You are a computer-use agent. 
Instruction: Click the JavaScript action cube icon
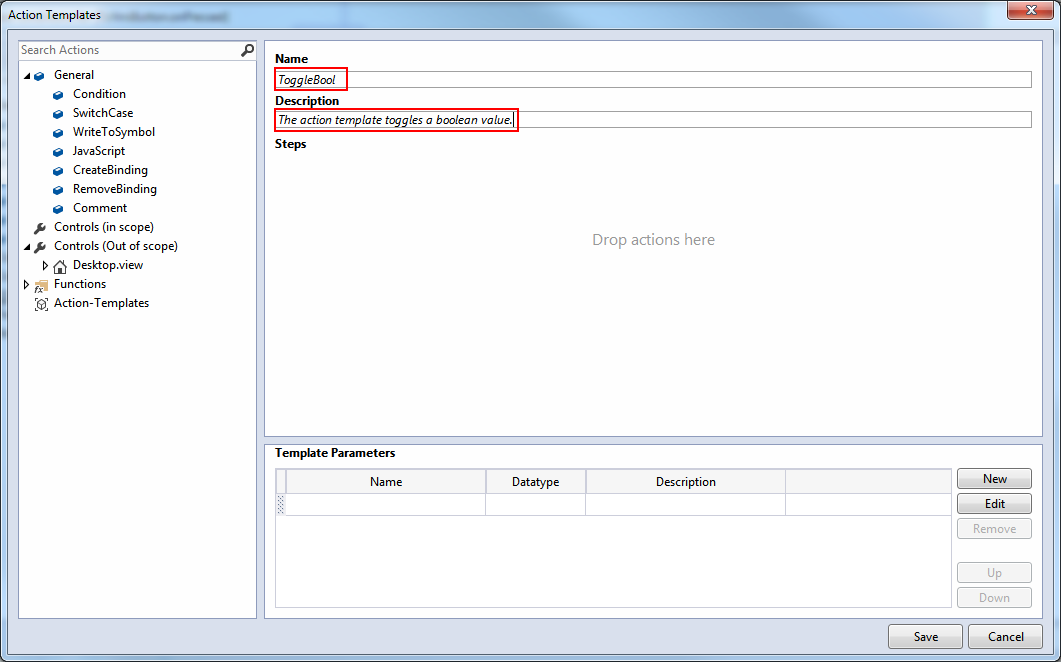click(58, 152)
